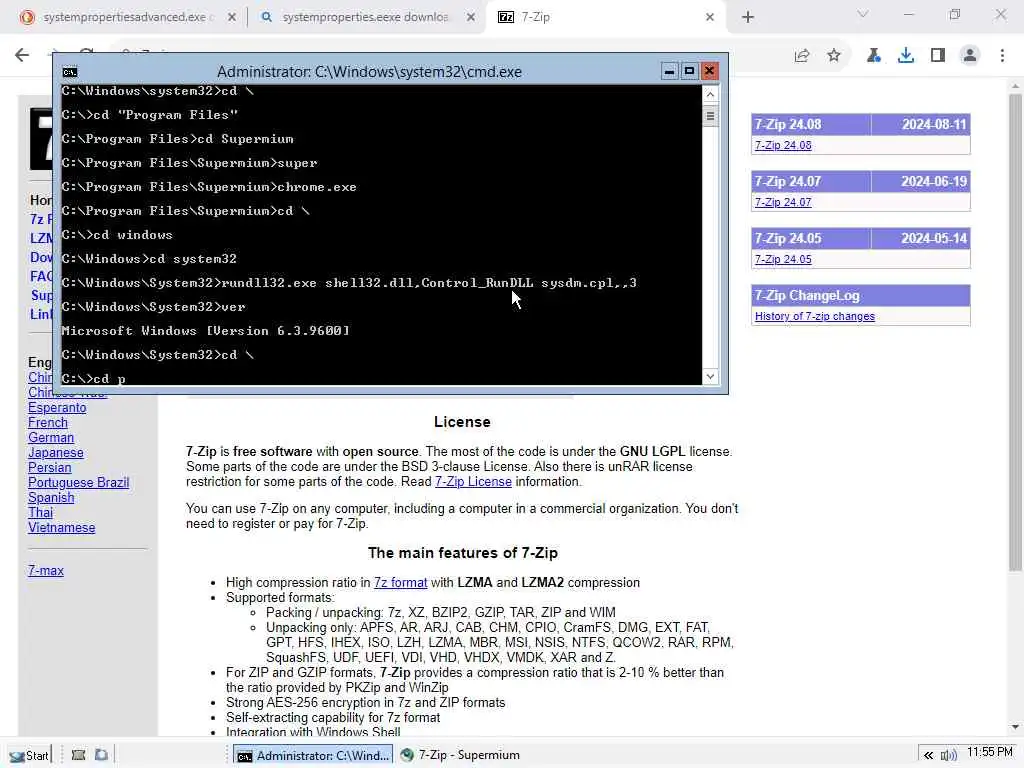Open the downloads arrow icon
This screenshot has height=768, width=1024.
(906, 56)
